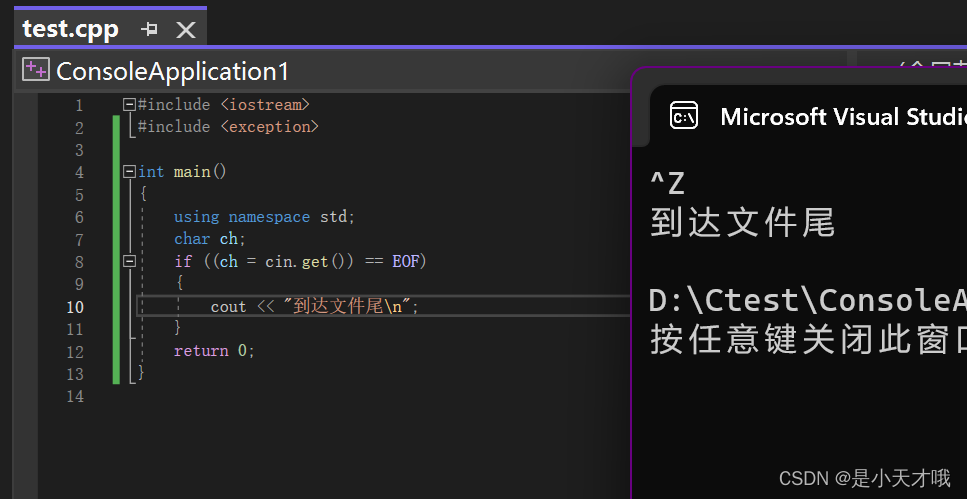Click line number 14 in the gutter
The image size is (967, 499).
point(75,396)
